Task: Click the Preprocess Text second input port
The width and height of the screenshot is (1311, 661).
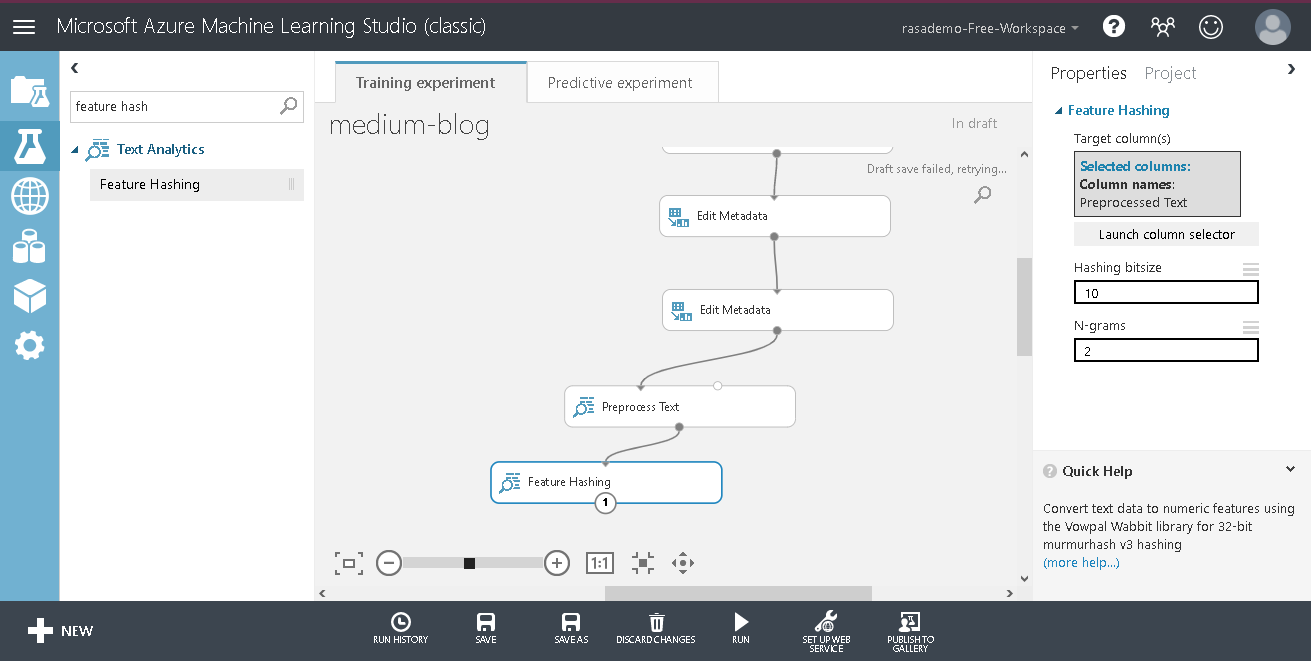Action: pos(717,385)
